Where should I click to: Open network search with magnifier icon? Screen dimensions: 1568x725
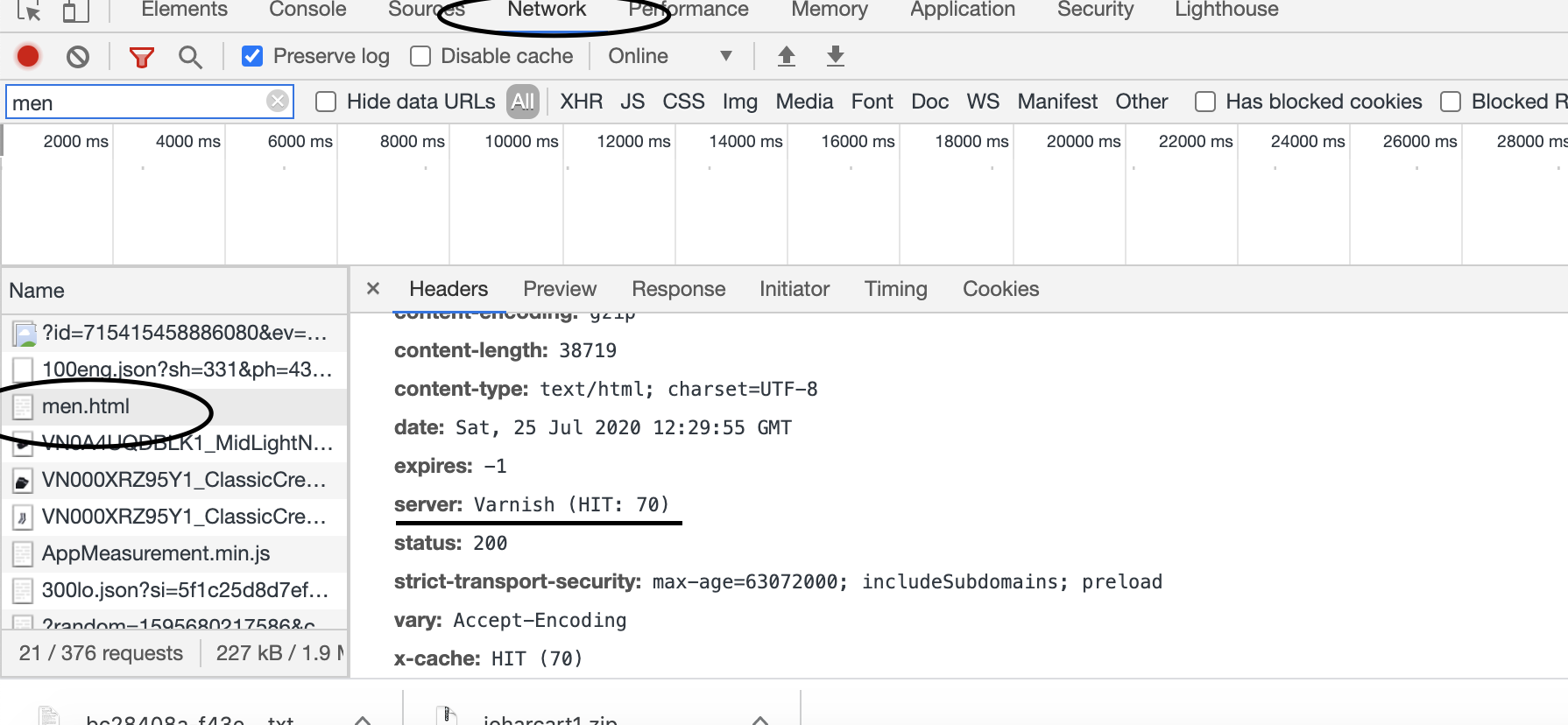pyautogui.click(x=190, y=58)
